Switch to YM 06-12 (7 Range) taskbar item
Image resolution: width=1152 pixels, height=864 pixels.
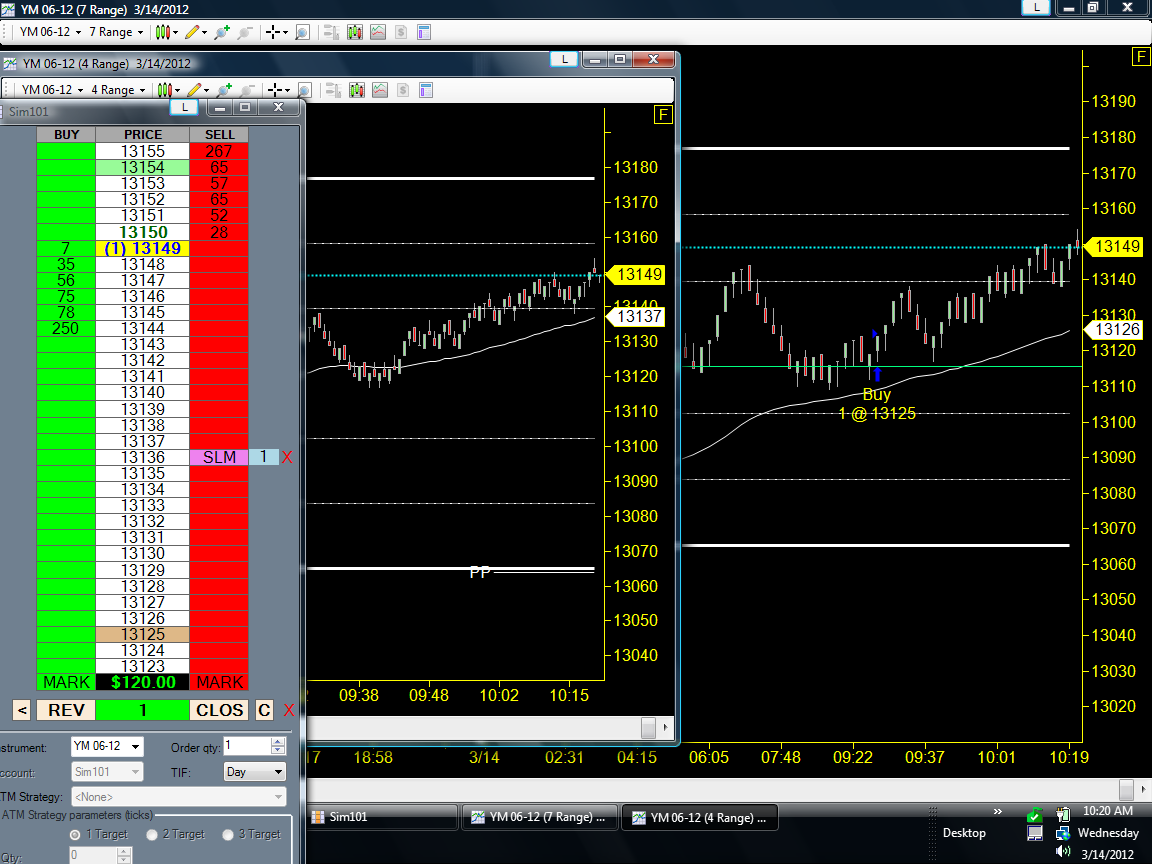click(x=541, y=817)
